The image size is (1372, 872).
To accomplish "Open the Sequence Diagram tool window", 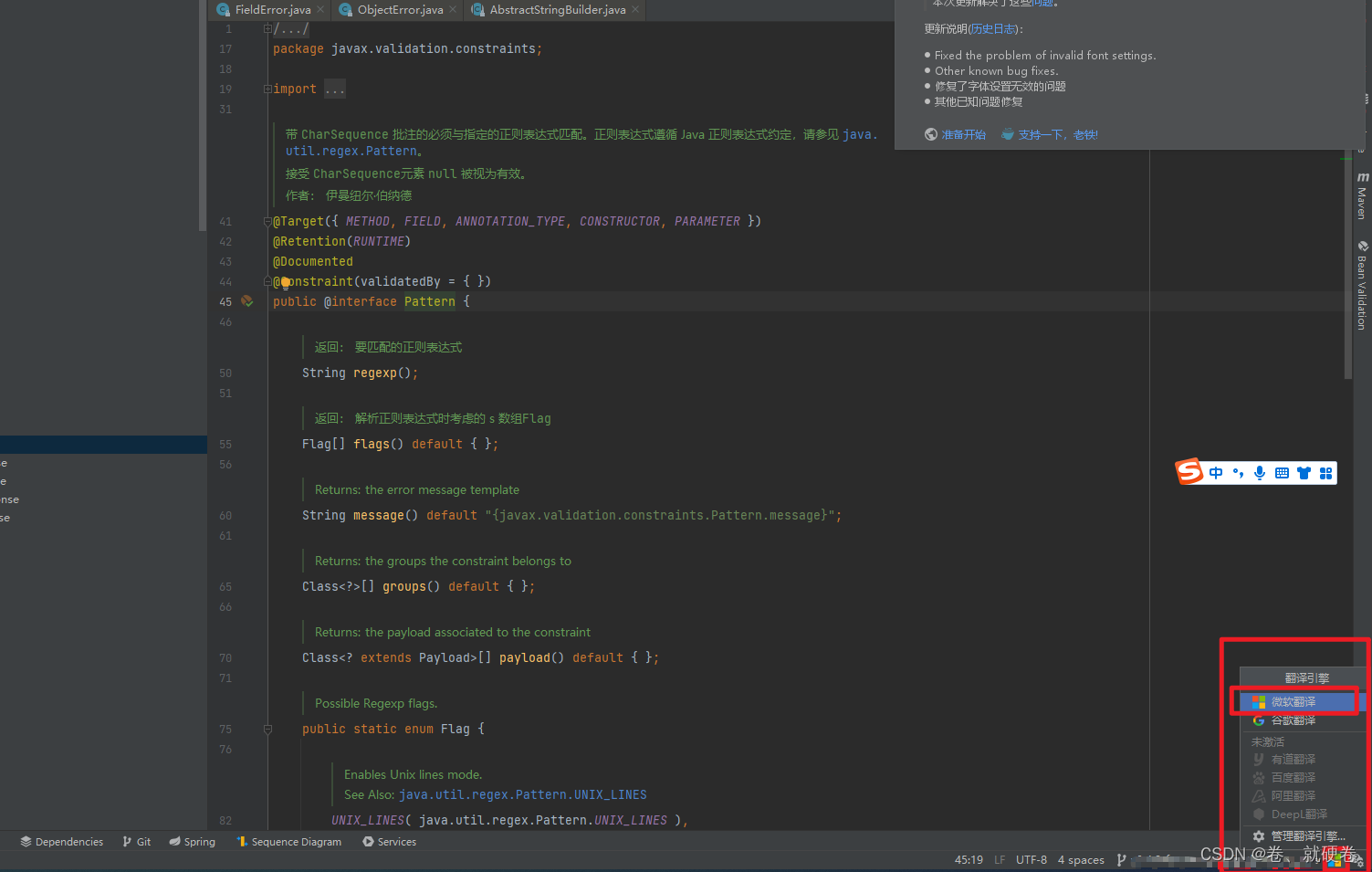I will [288, 842].
